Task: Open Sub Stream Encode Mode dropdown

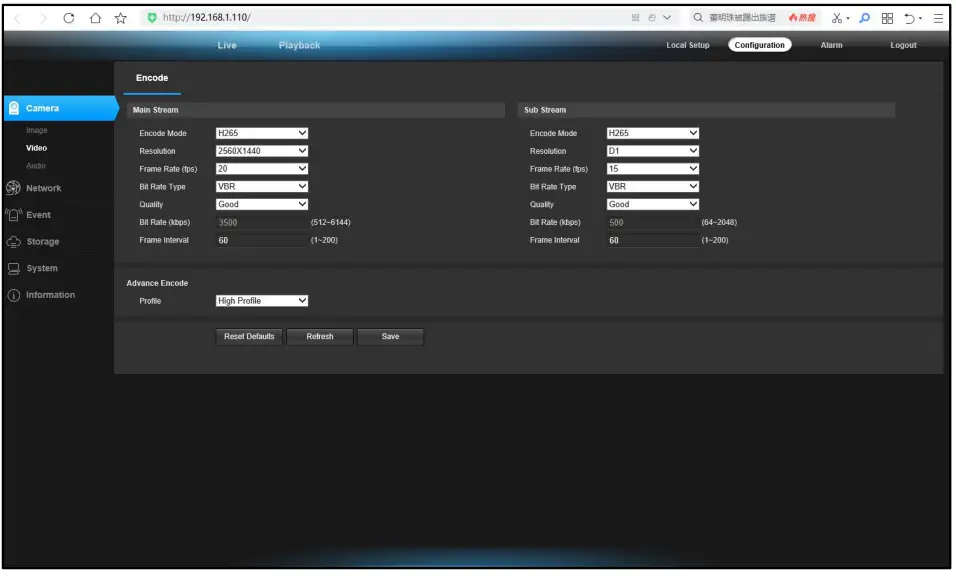Action: pos(652,133)
